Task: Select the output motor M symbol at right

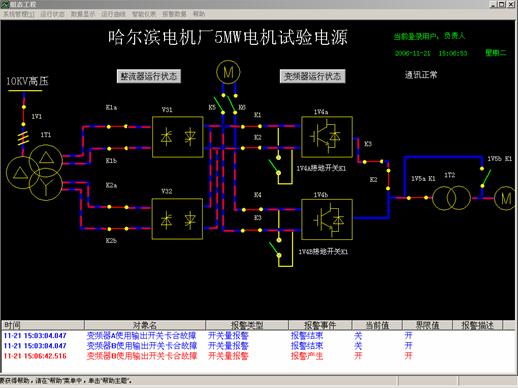Action: 505,198
